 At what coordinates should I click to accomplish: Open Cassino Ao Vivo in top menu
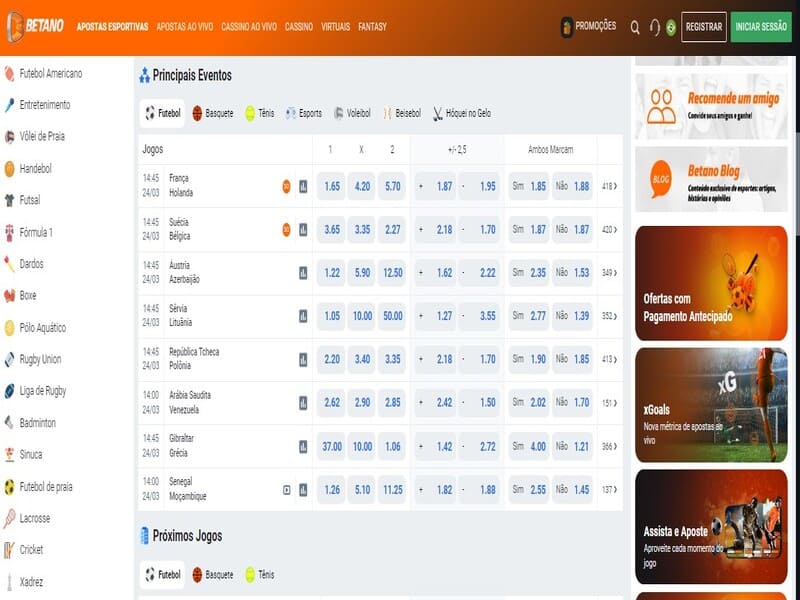point(249,27)
